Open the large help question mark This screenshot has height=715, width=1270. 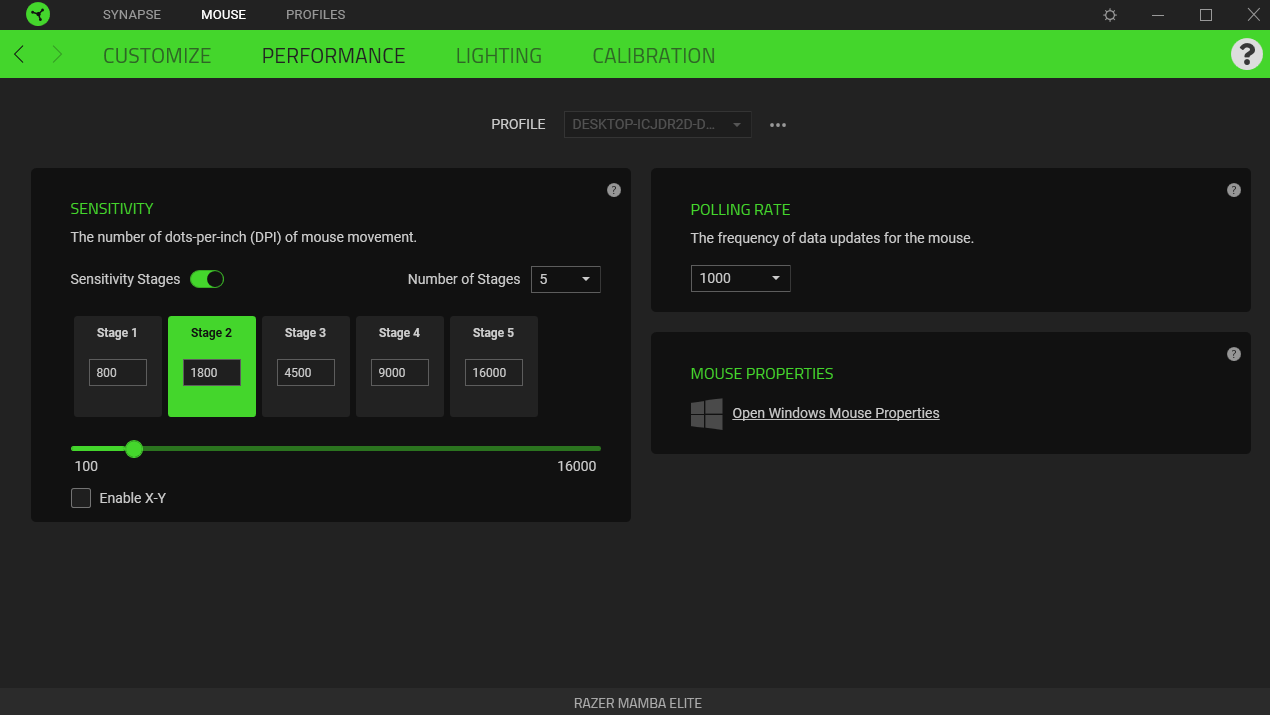pyautogui.click(x=1246, y=54)
